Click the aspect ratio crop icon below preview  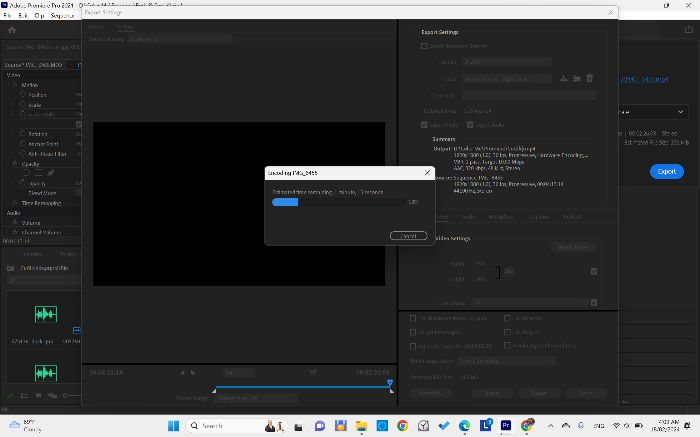coord(312,372)
